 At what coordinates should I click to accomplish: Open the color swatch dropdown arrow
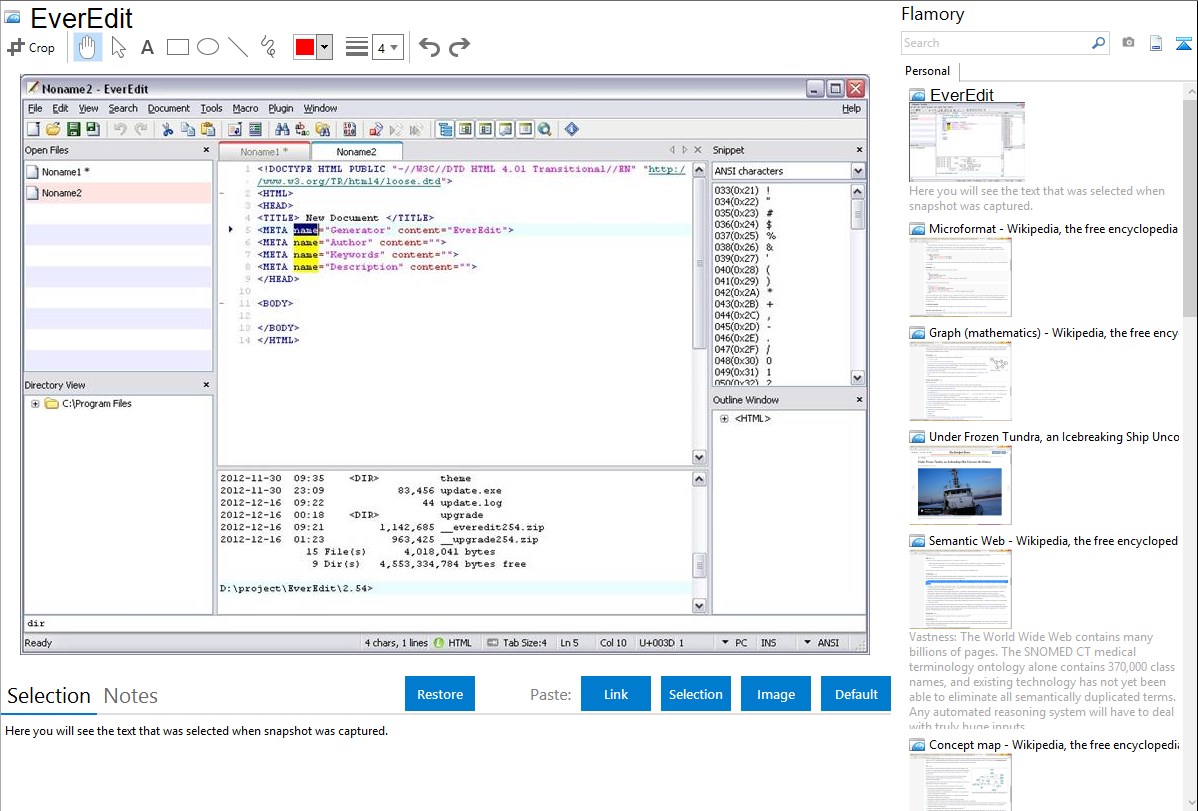(x=324, y=47)
